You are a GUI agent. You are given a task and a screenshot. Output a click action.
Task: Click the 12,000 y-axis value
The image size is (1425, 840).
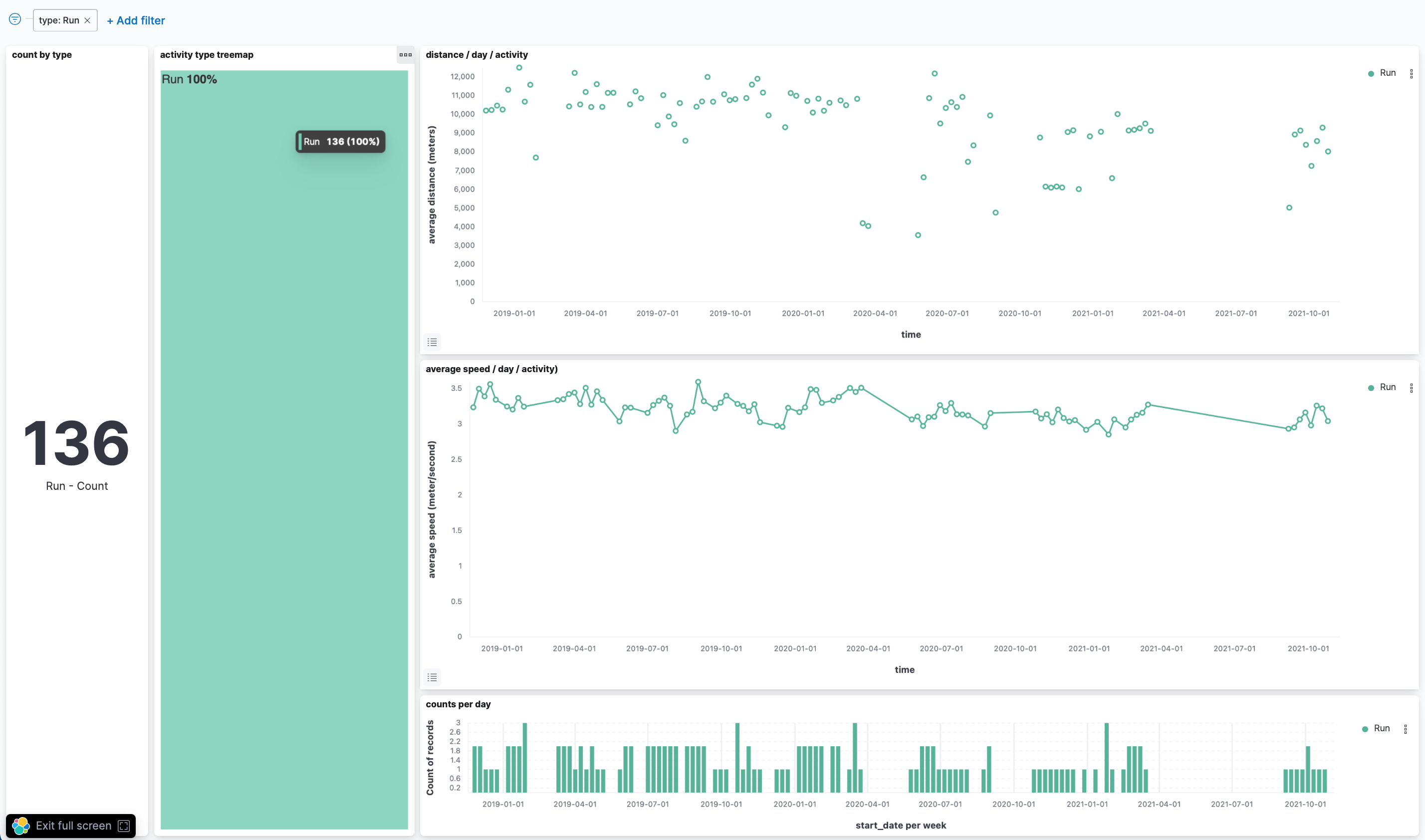[463, 76]
